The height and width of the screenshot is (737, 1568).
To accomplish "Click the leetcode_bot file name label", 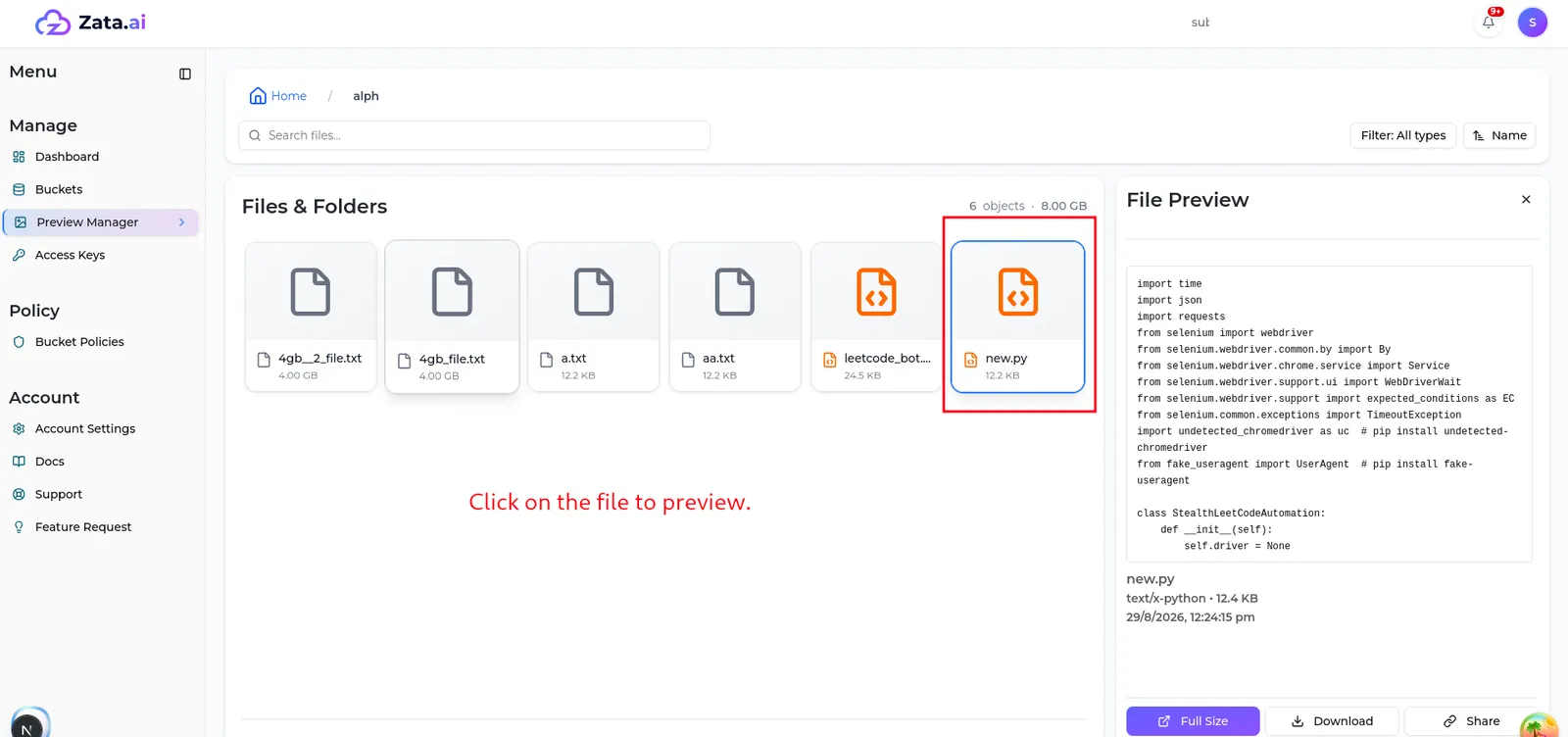I will pos(887,359).
